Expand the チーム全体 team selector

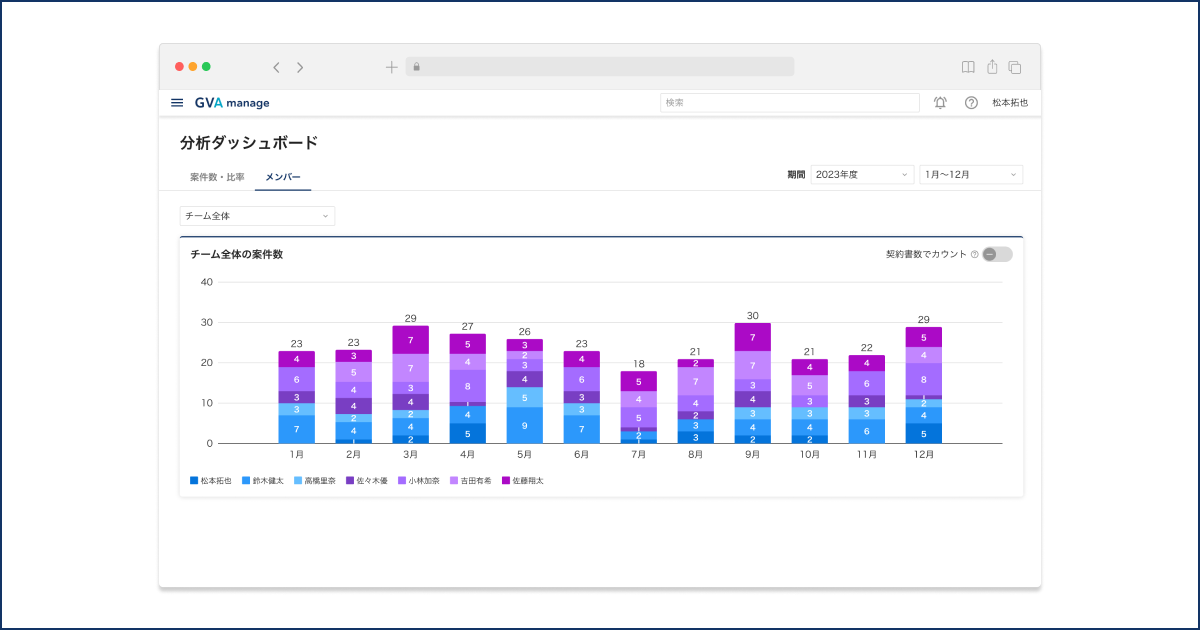(x=257, y=216)
